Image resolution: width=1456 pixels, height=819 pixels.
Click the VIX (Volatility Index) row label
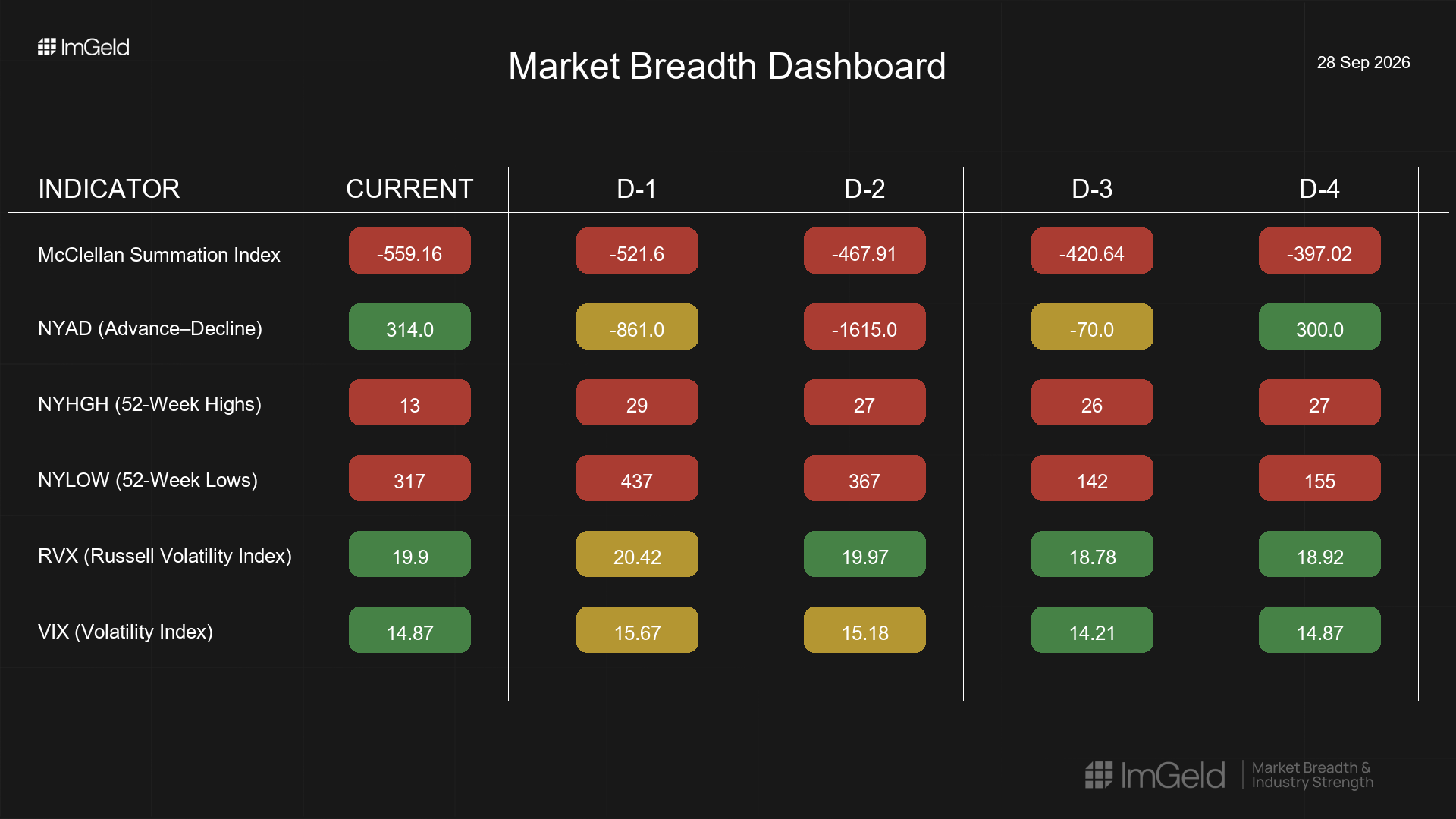tap(125, 632)
